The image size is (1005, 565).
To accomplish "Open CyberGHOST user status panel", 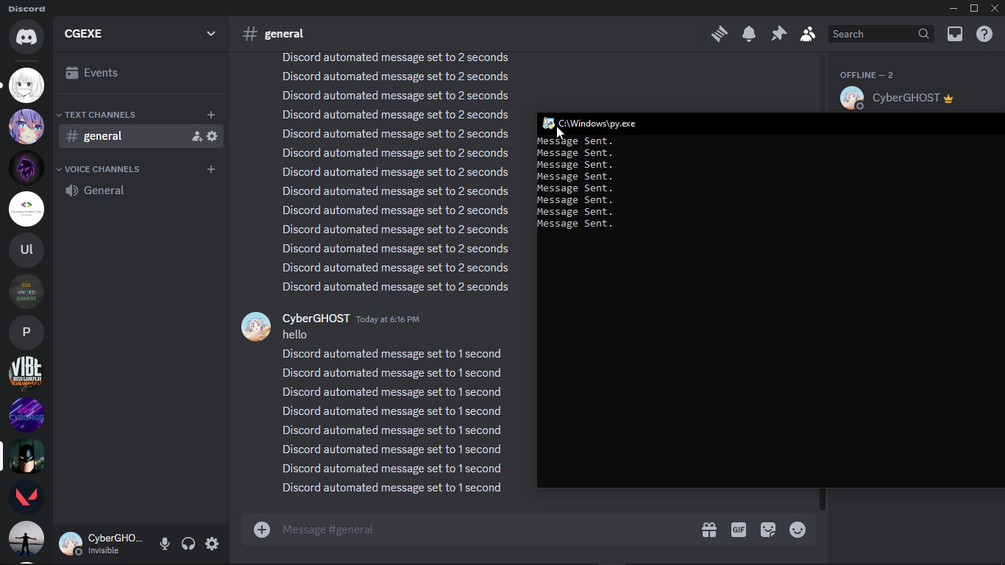I will tap(103, 544).
